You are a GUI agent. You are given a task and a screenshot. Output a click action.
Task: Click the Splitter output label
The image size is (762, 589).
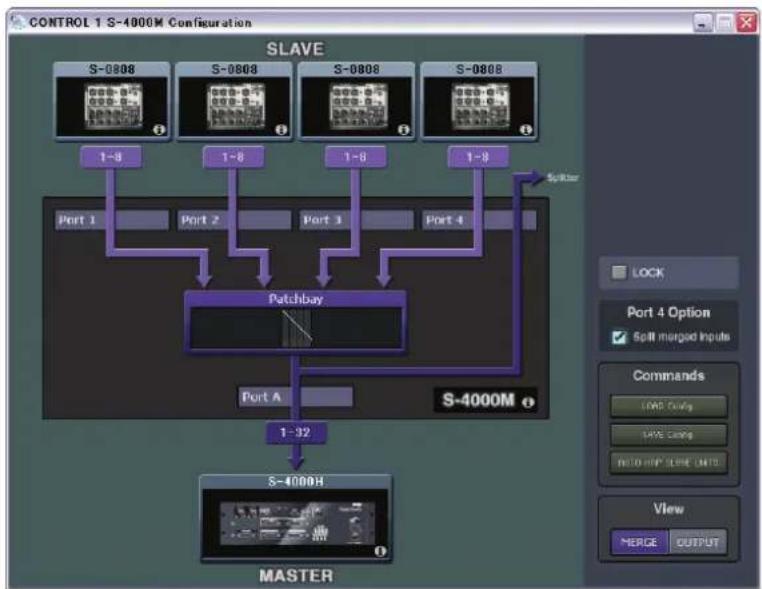[x=563, y=177]
